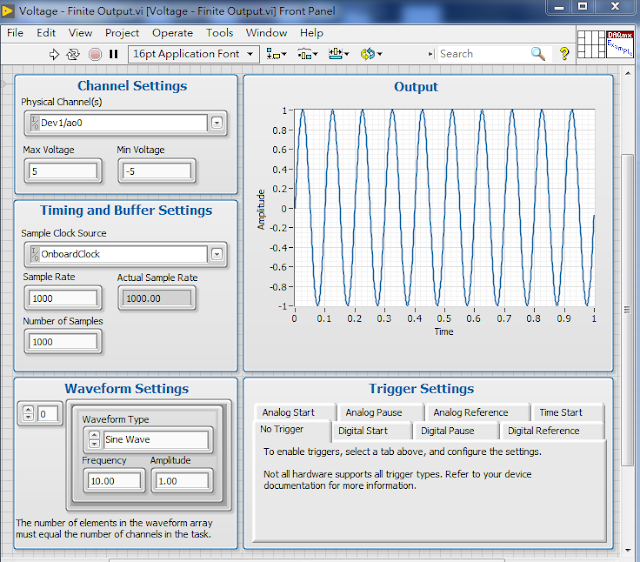
Task: Click the waveform array index stepper
Action: click(x=28, y=413)
